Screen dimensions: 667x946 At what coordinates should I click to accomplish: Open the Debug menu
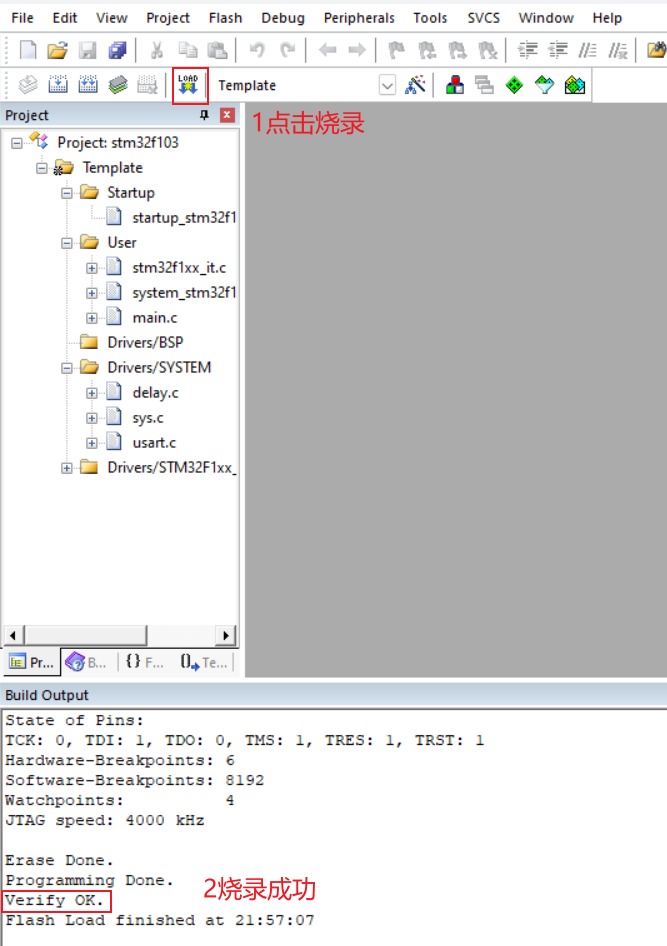tap(283, 18)
